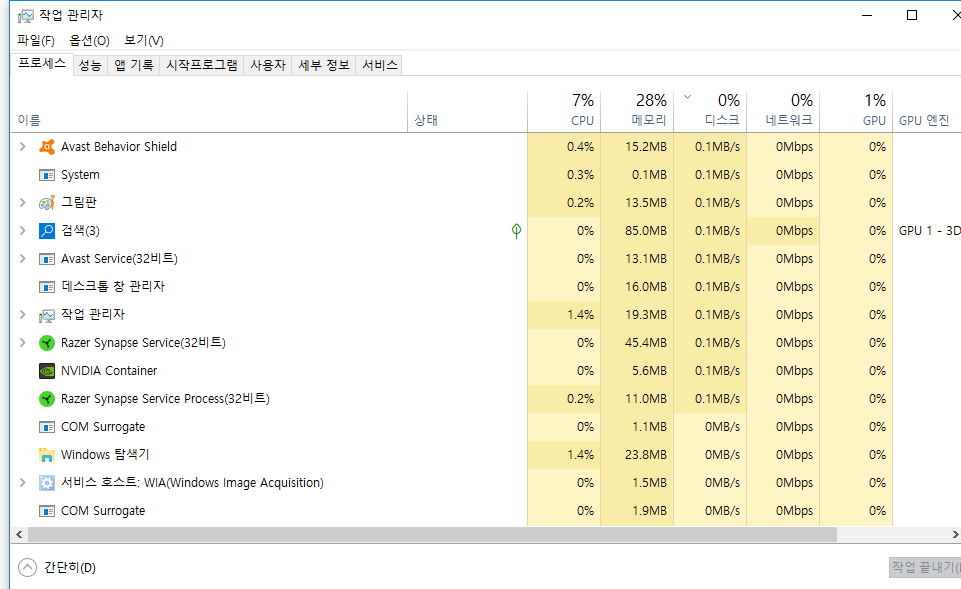
Task: Expand the 검색(3) process group
Action: pyautogui.click(x=23, y=230)
